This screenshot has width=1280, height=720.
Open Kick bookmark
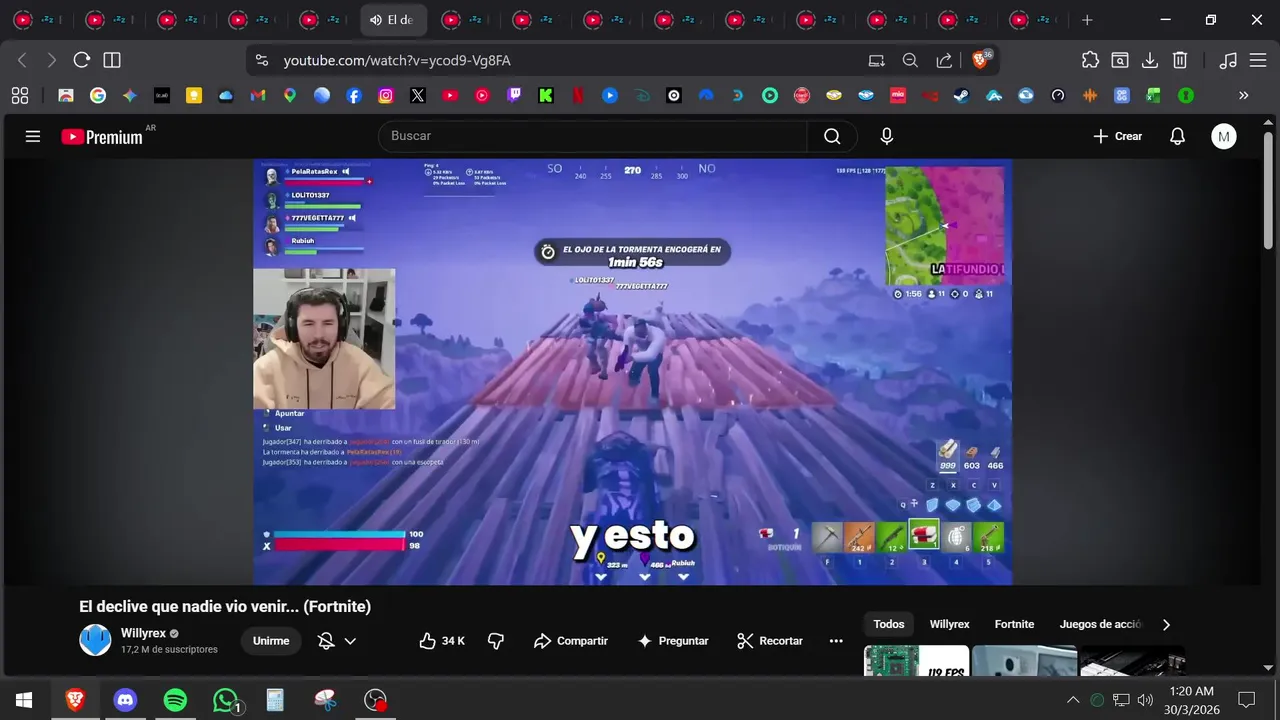(x=546, y=96)
